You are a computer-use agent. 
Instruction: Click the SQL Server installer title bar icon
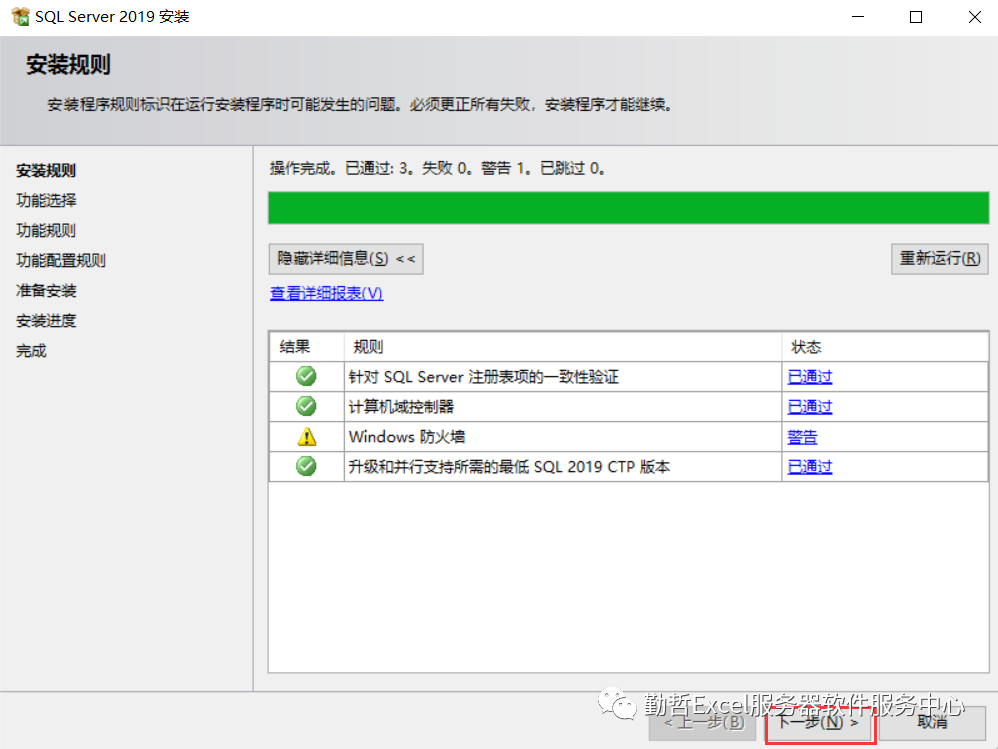pyautogui.click(x=20, y=17)
